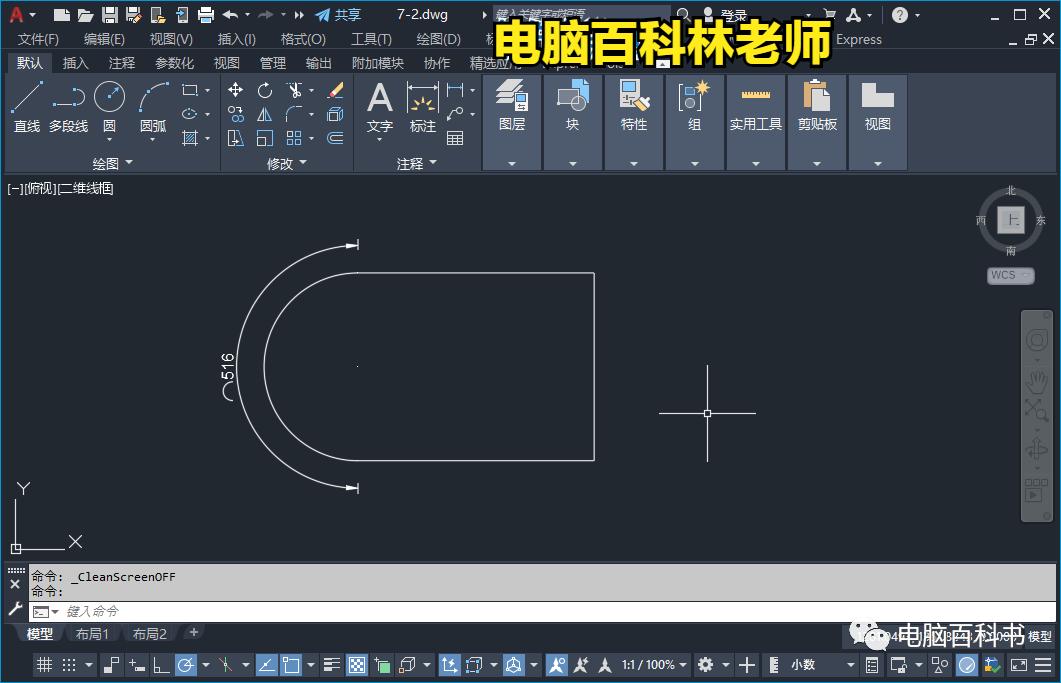This screenshot has height=683, width=1061.
Task: Toggle grid display in the status bar
Action: tap(44, 665)
